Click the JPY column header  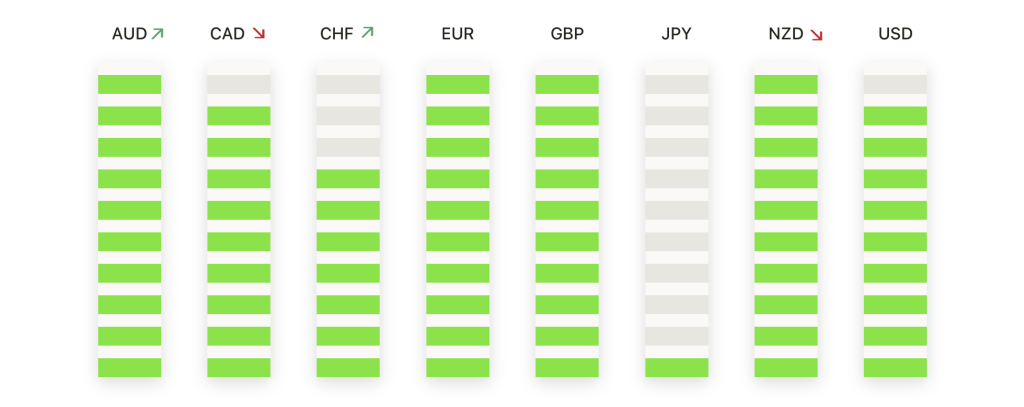pos(676,34)
